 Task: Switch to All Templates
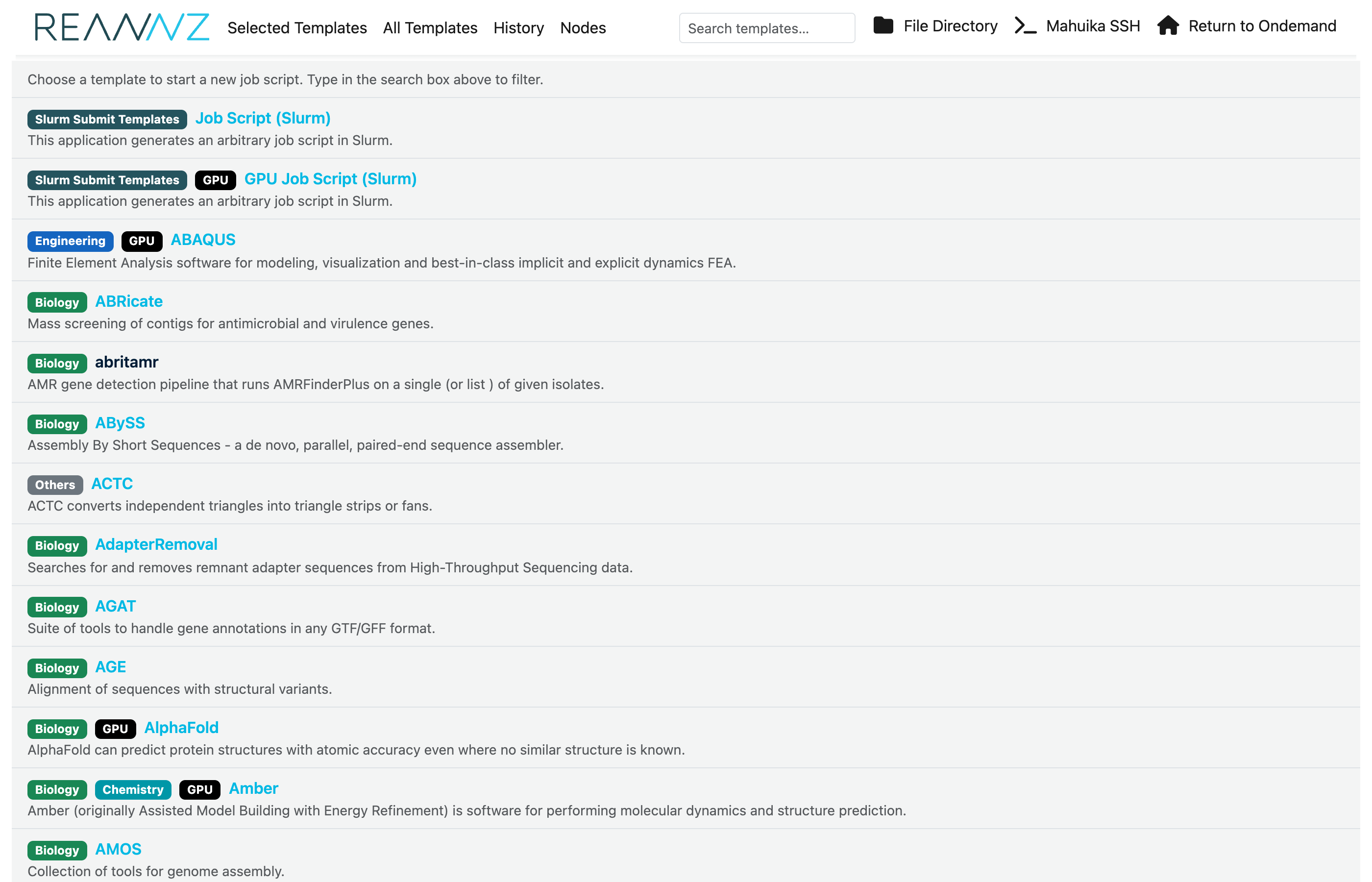point(430,27)
